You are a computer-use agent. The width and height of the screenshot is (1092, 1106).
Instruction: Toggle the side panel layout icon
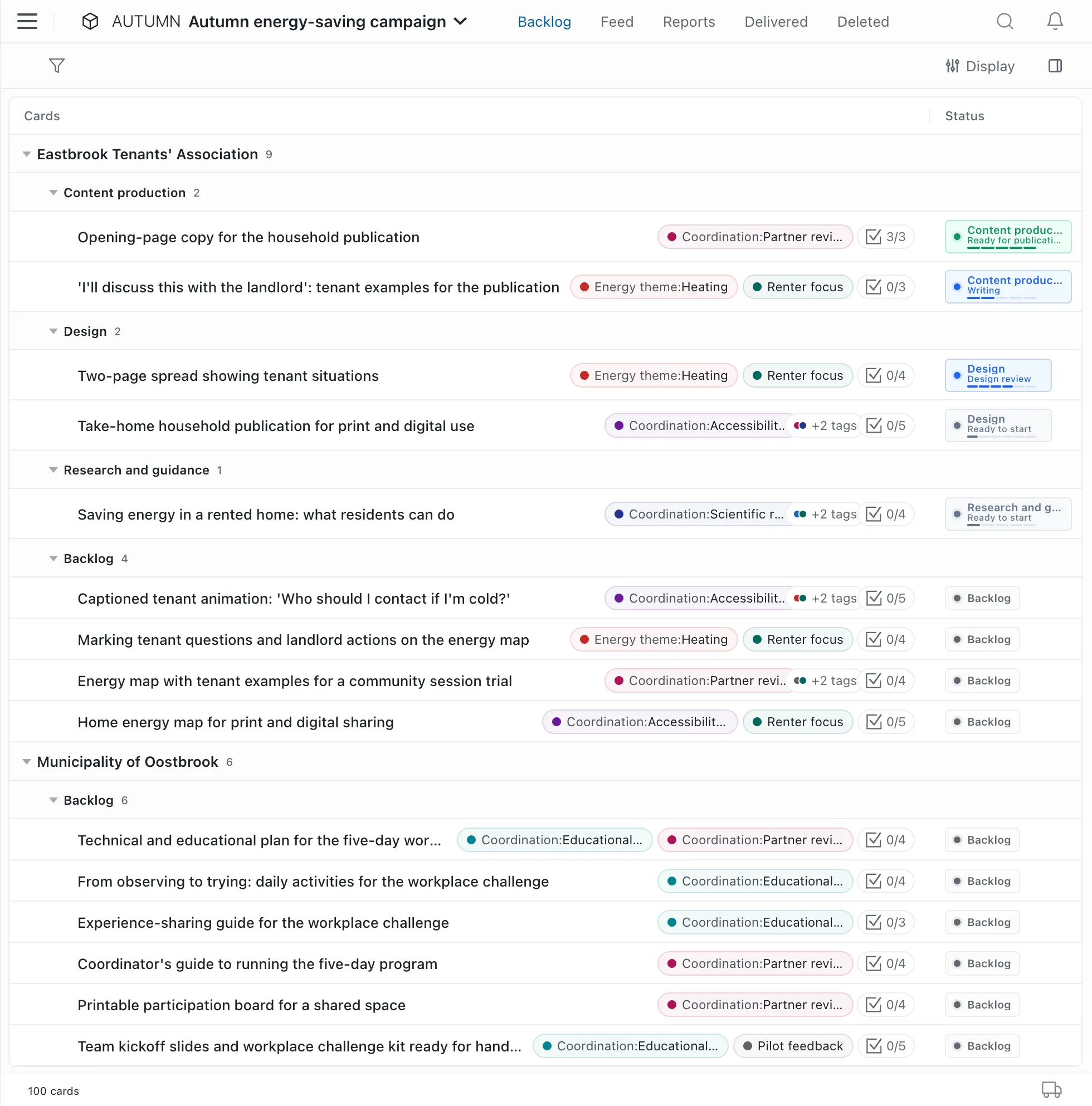(x=1055, y=66)
